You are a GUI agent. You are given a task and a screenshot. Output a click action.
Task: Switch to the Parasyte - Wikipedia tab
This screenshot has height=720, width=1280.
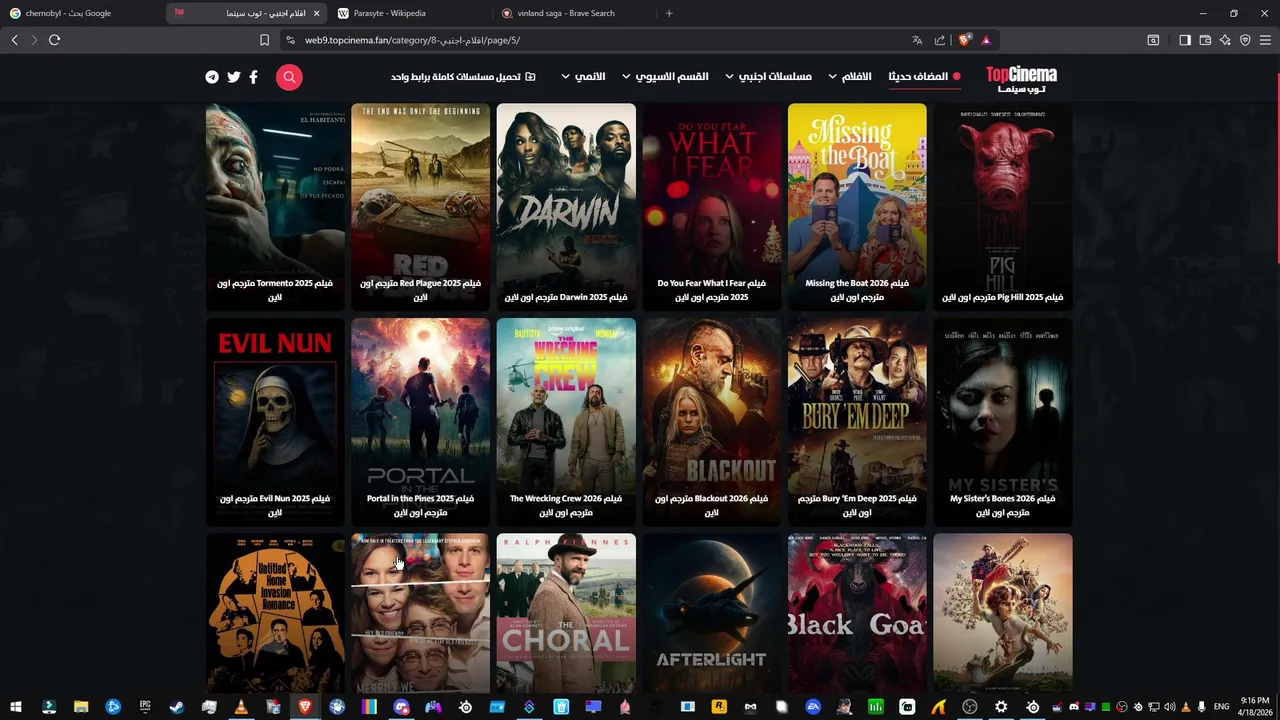click(x=410, y=13)
